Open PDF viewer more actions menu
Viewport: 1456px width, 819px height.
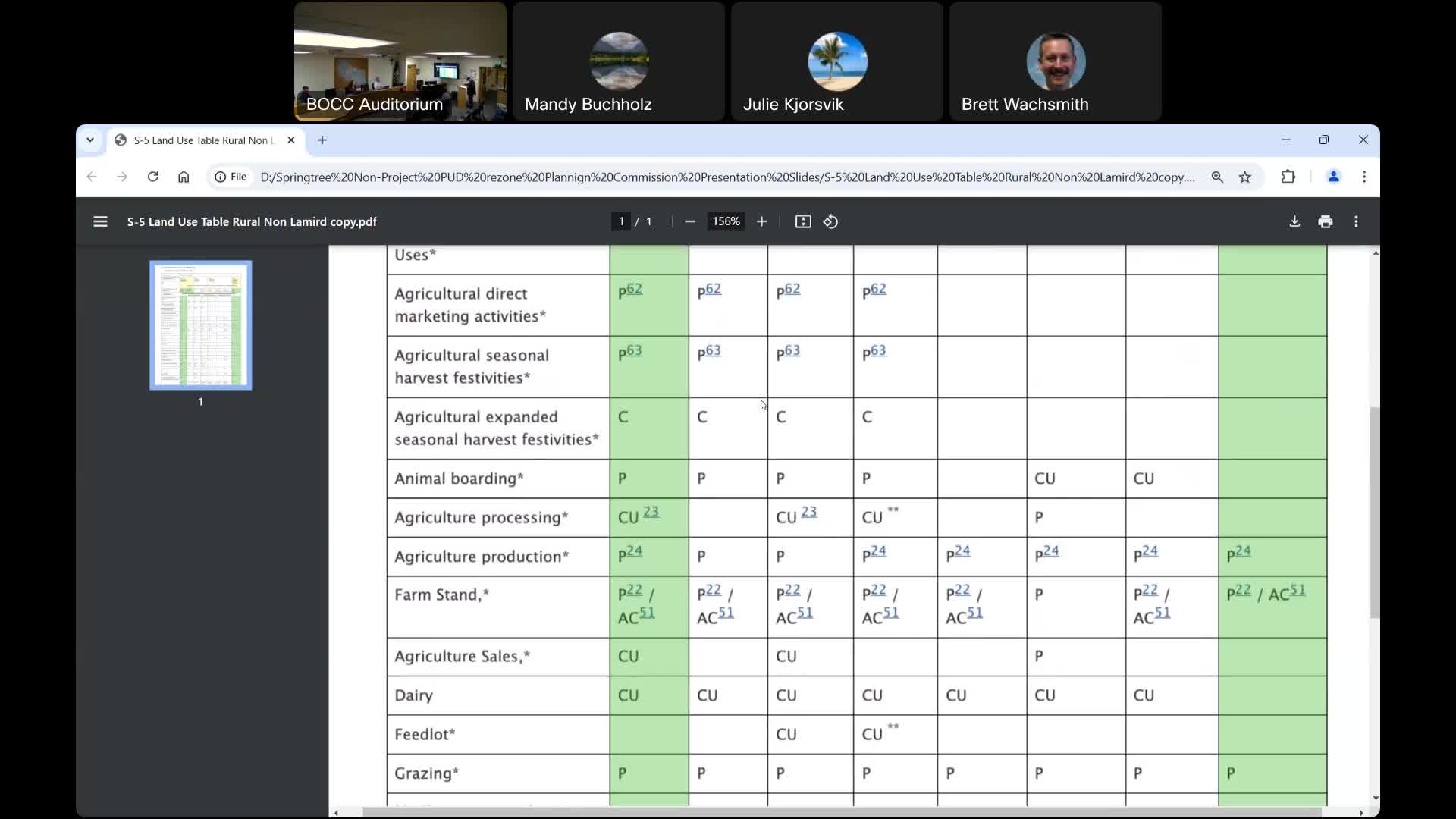click(x=1357, y=221)
